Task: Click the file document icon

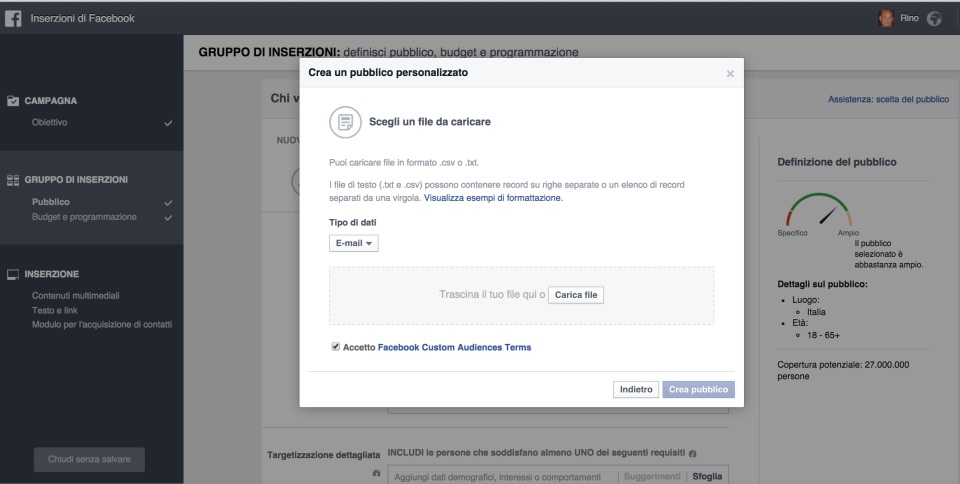Action: (344, 122)
